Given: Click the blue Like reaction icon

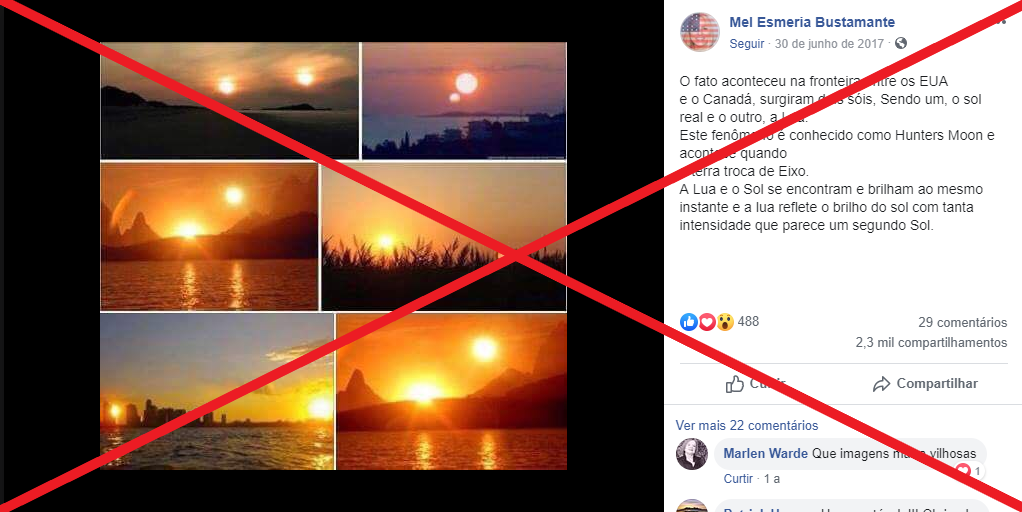Looking at the screenshot, I should (688, 322).
